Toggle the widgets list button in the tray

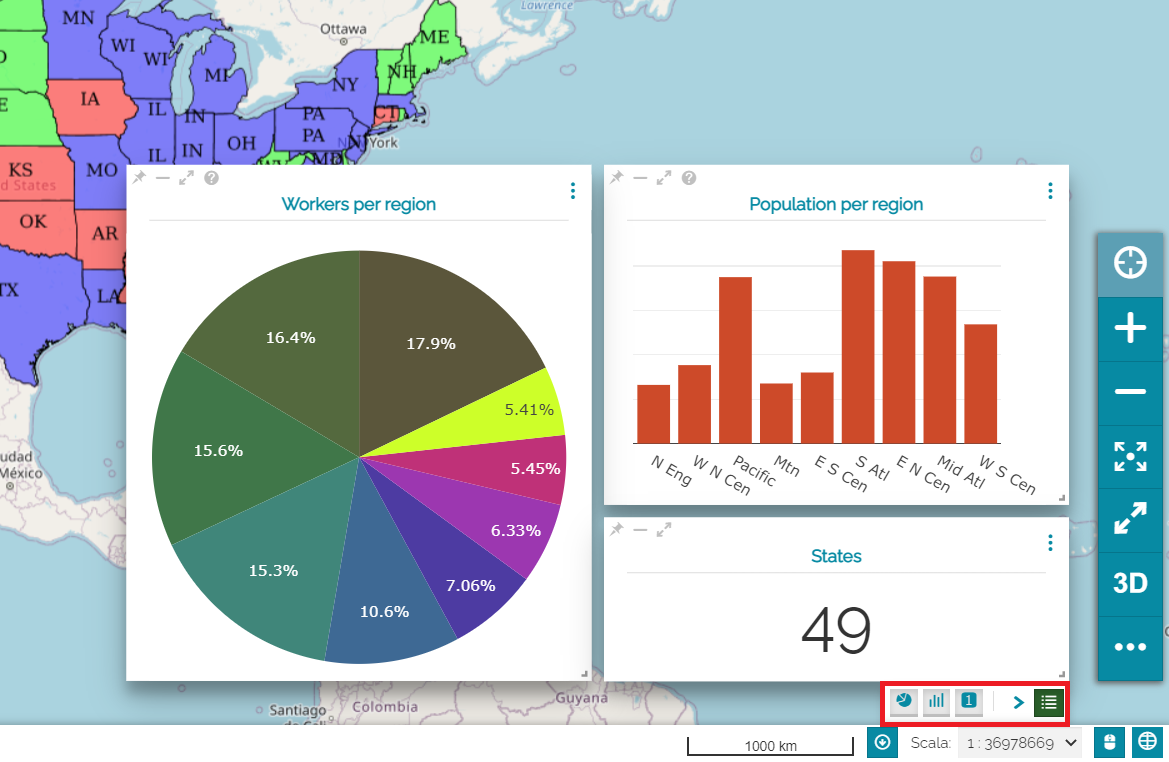1048,702
